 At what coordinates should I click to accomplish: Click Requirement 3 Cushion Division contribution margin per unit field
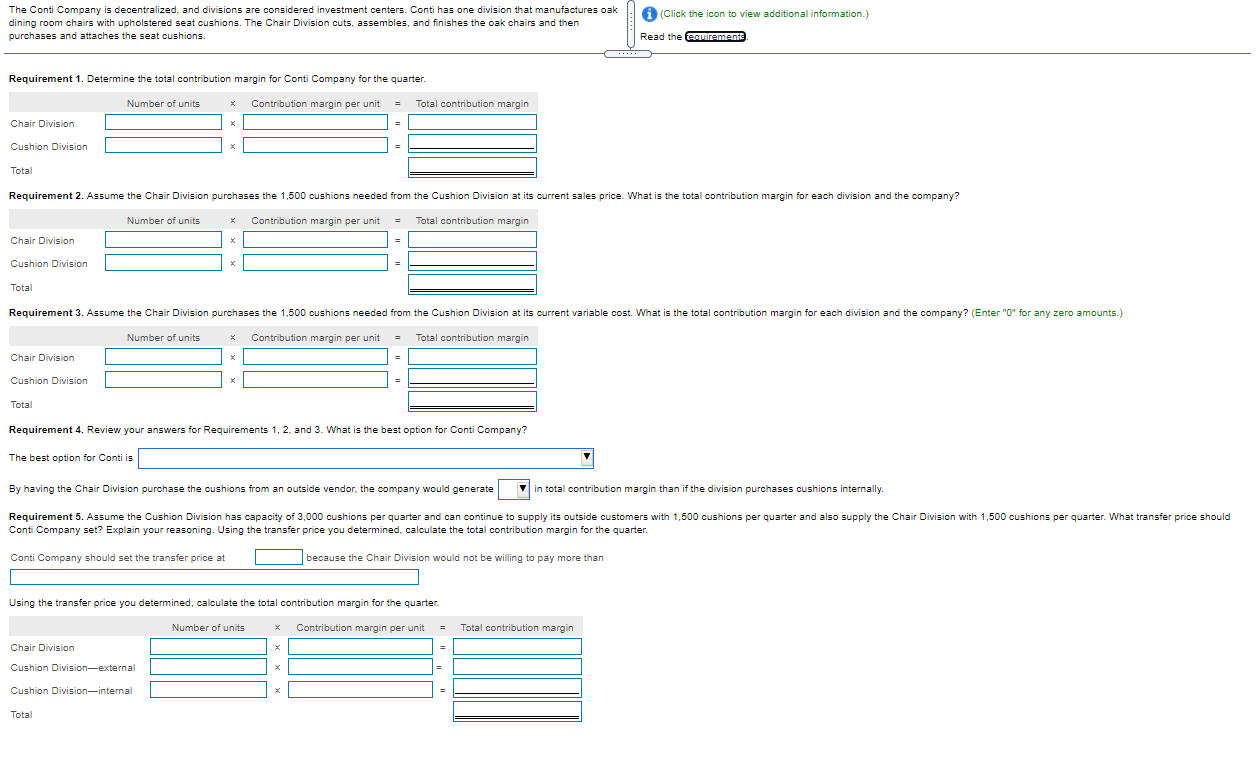(315, 379)
